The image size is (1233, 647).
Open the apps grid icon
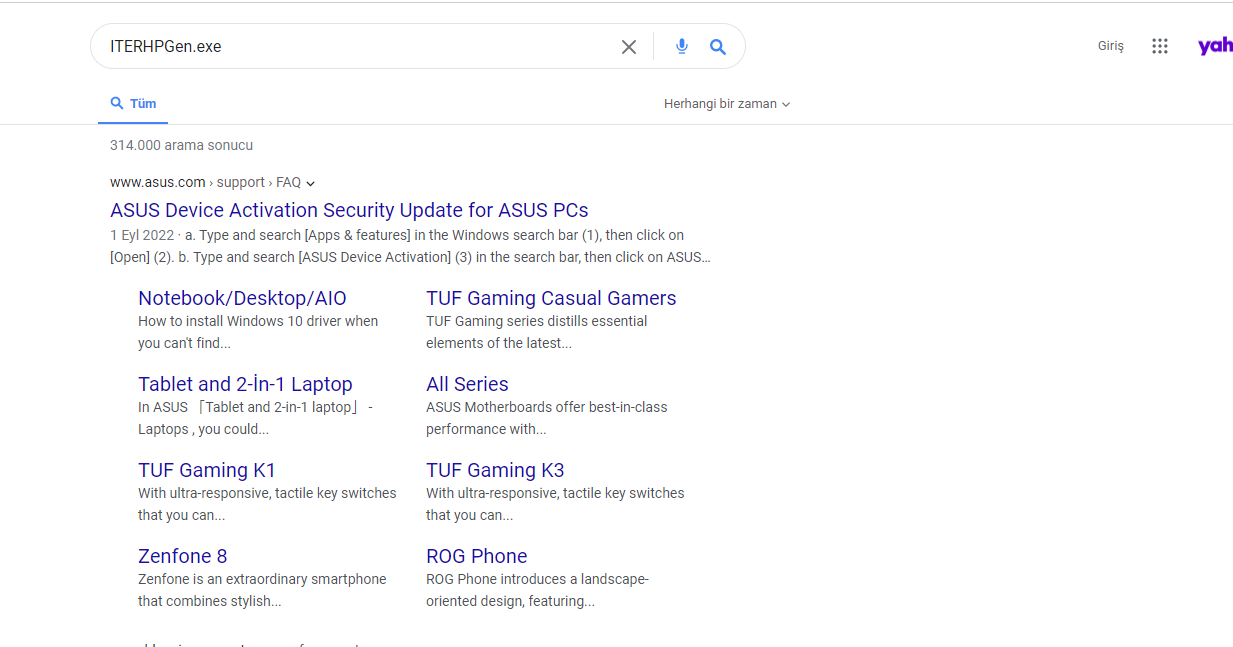[x=1160, y=46]
